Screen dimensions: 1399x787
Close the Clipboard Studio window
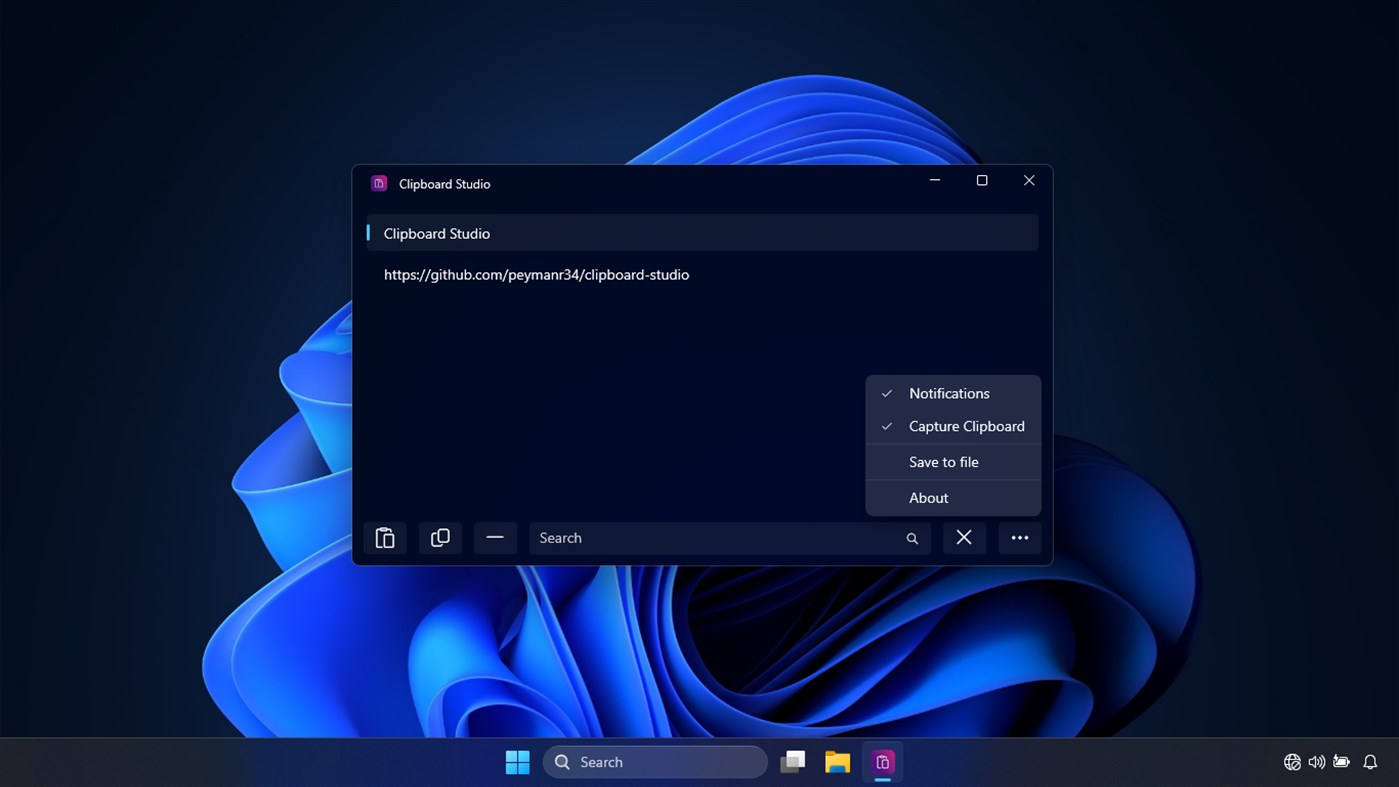[1029, 181]
